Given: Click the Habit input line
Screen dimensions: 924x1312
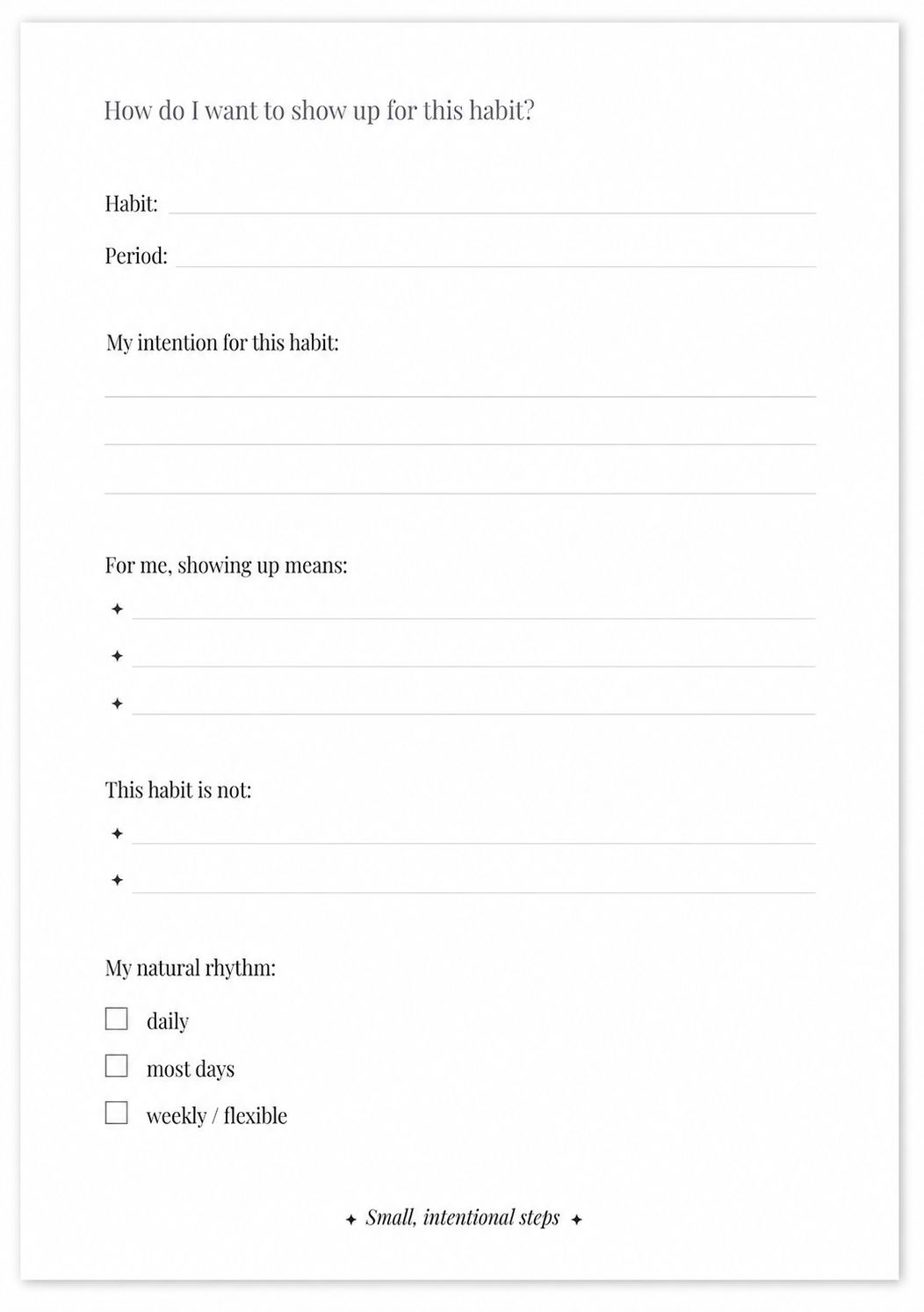Looking at the screenshot, I should click(492, 213).
